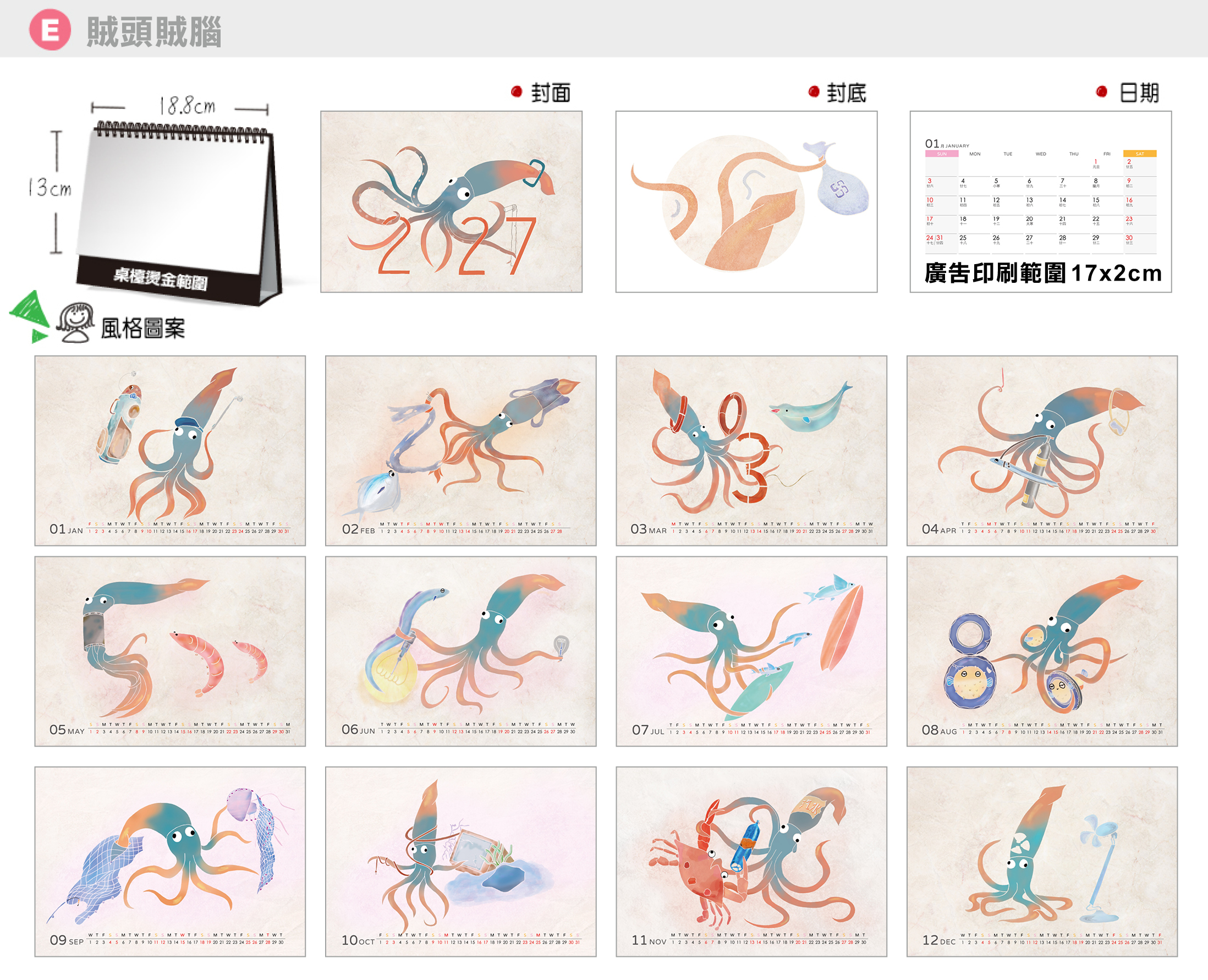
Task: Select the 07 JUL surfboard squid page
Action: 751,651
